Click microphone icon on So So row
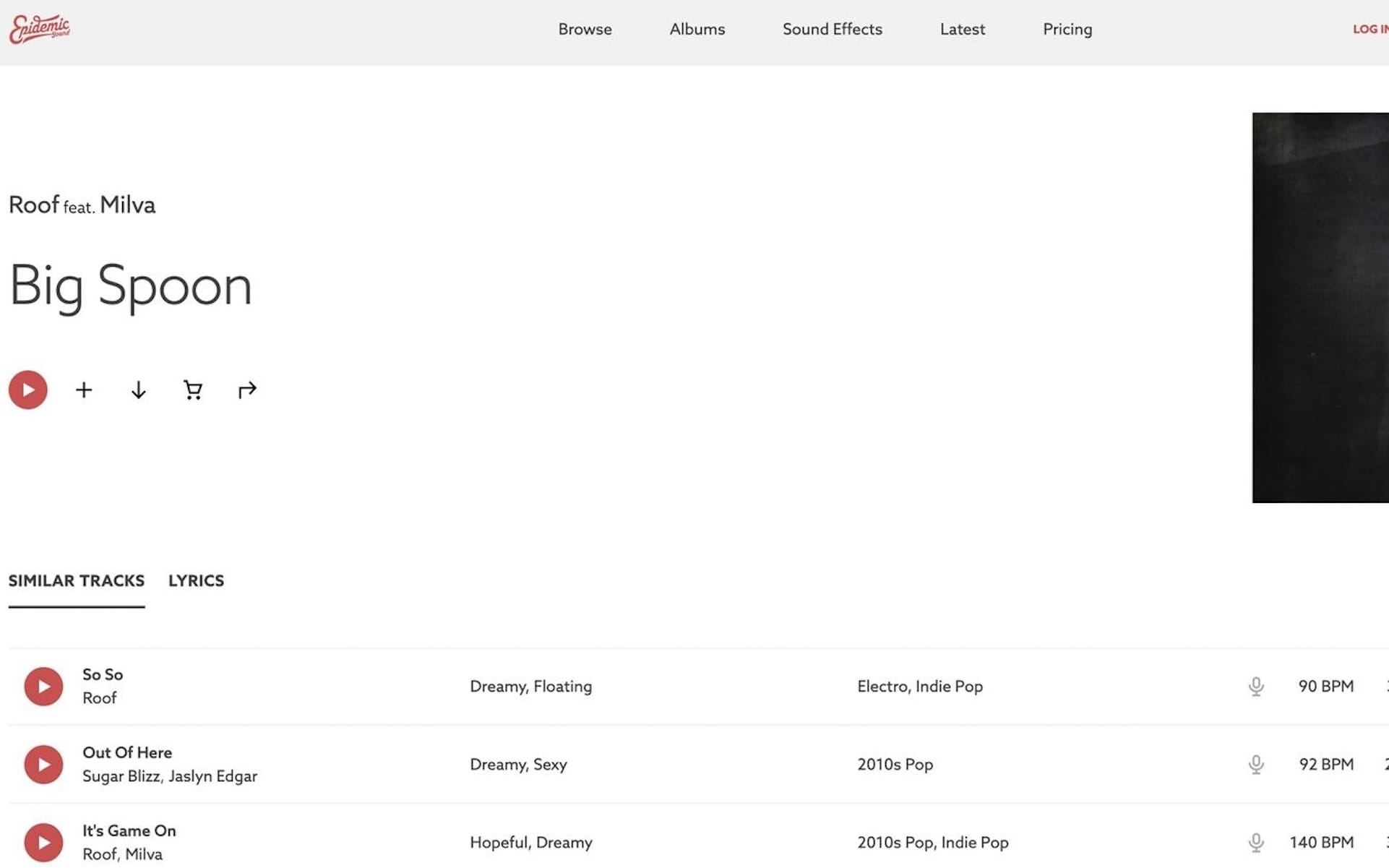The image size is (1389, 868). (x=1256, y=687)
